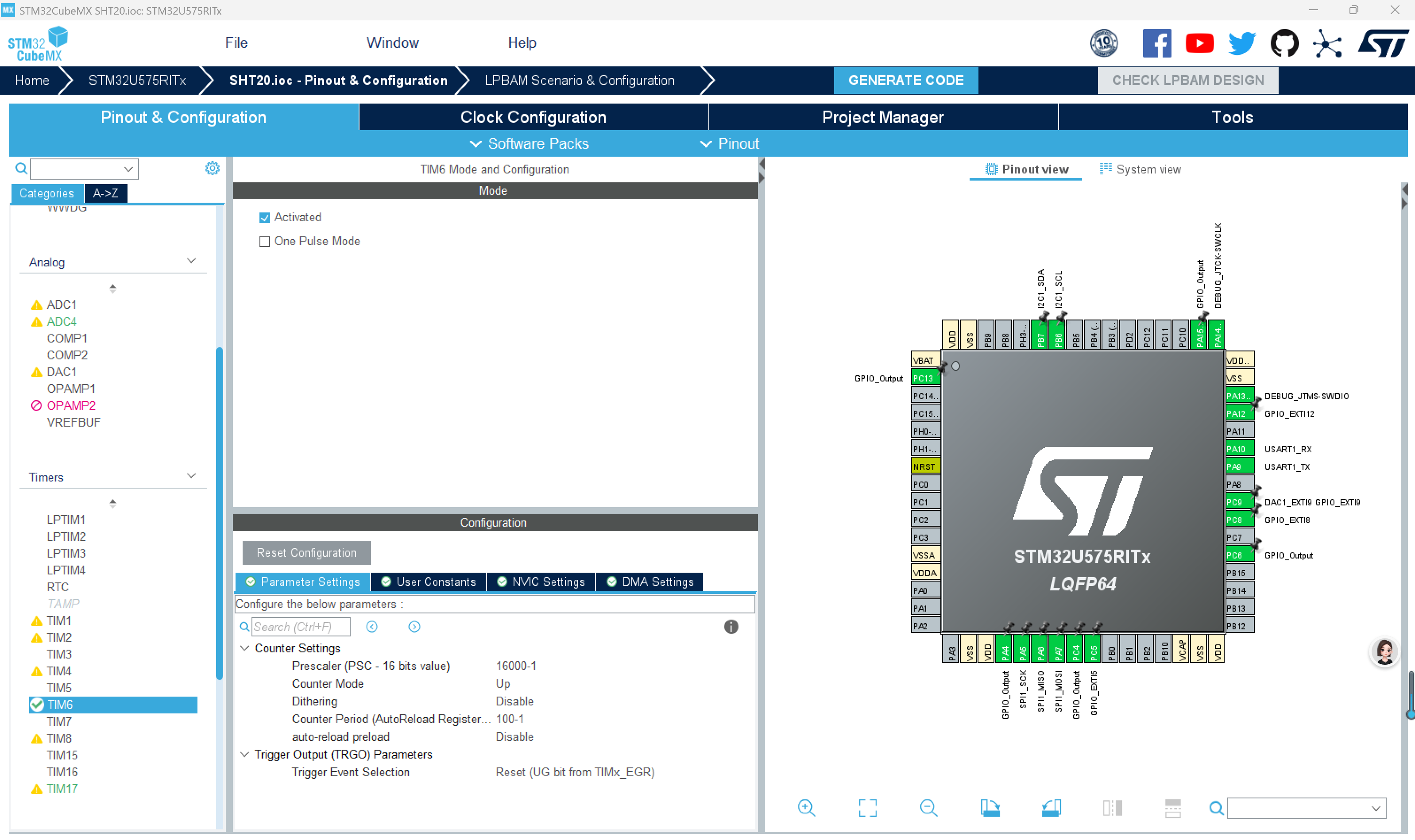This screenshot has height=840, width=1415.
Task: Click the parameter info icon
Action: 731,627
